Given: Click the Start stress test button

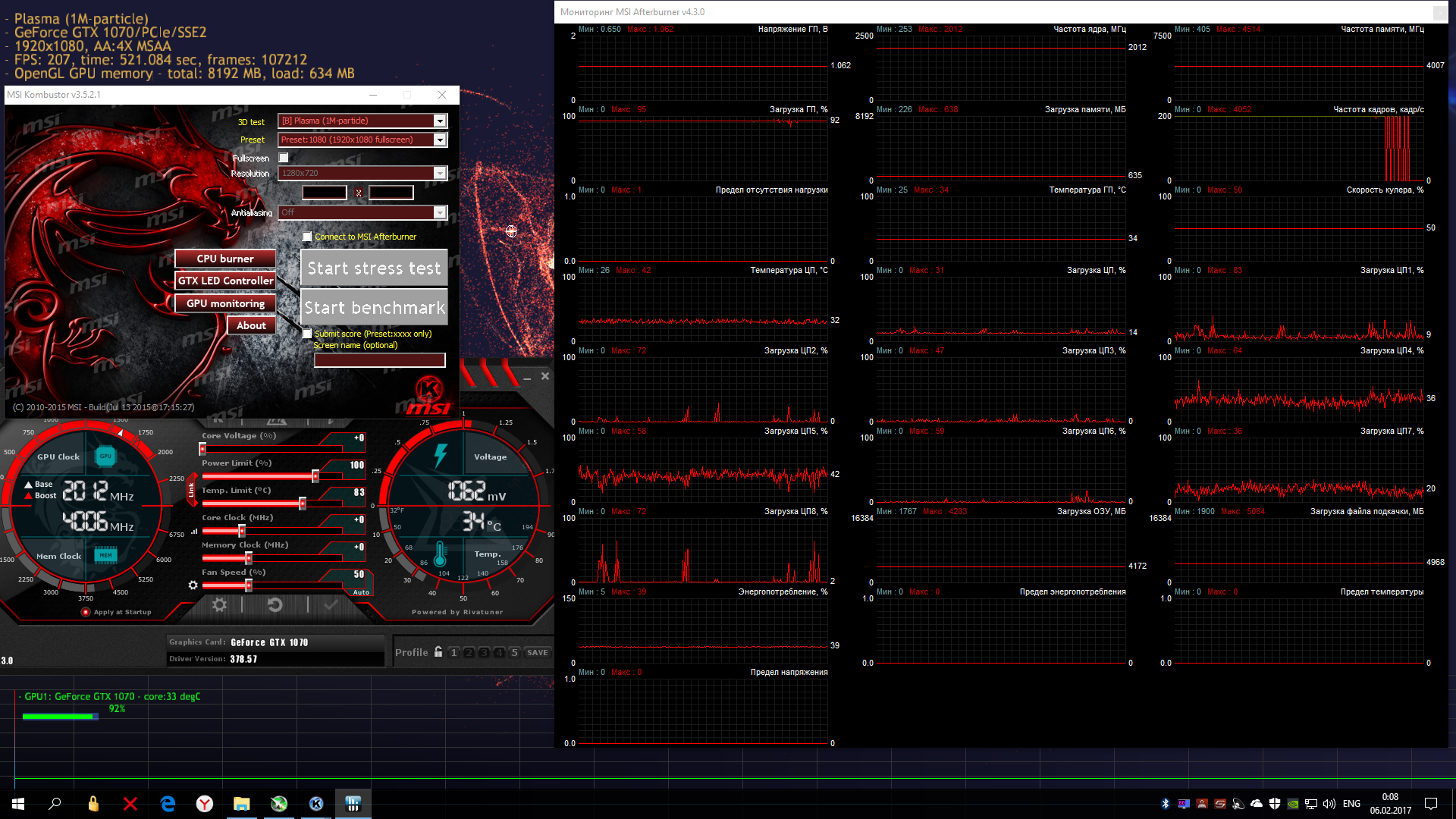Looking at the screenshot, I should [374, 268].
